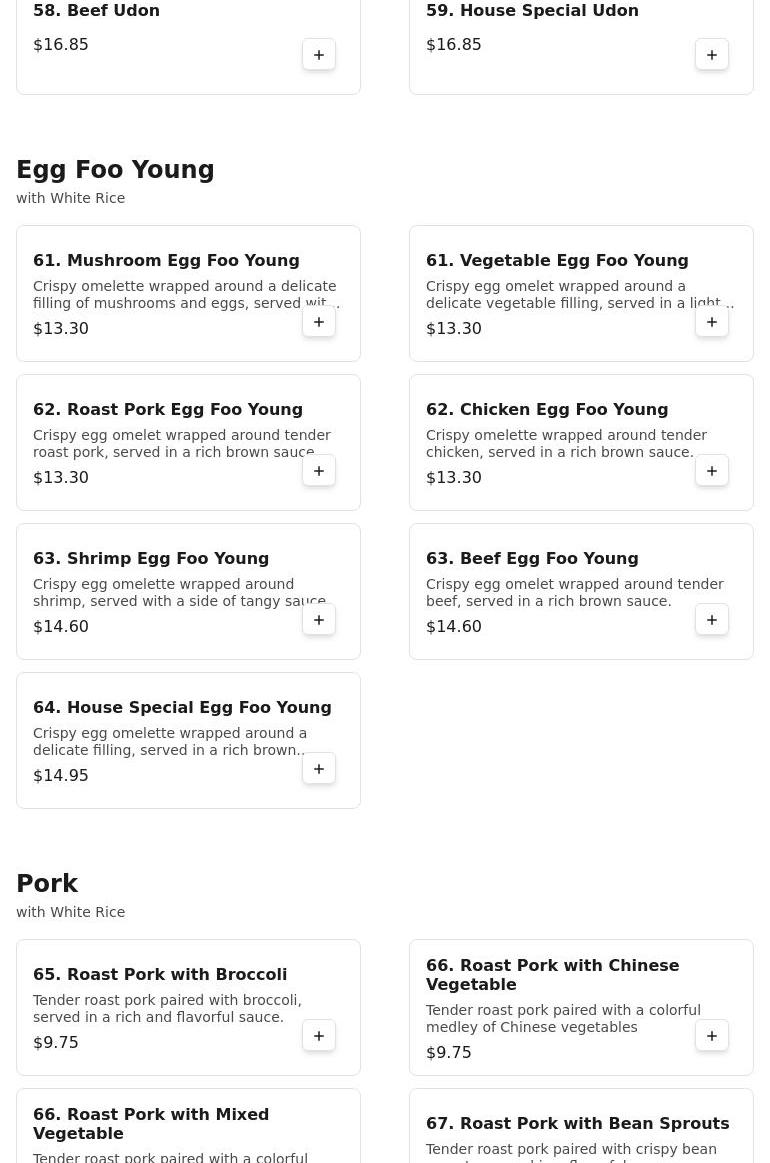Open Mushroom Egg Foo Young item title
This screenshot has width=770, height=1163.
(x=166, y=260)
